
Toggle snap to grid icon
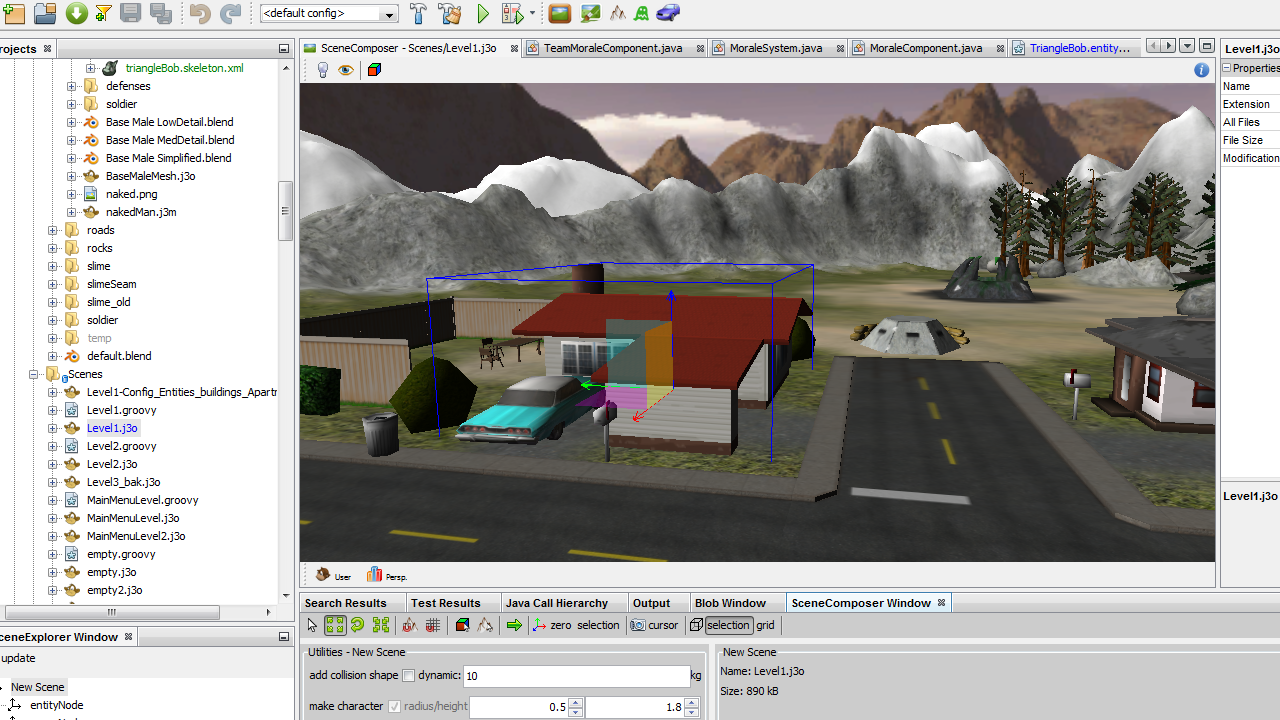[432, 625]
